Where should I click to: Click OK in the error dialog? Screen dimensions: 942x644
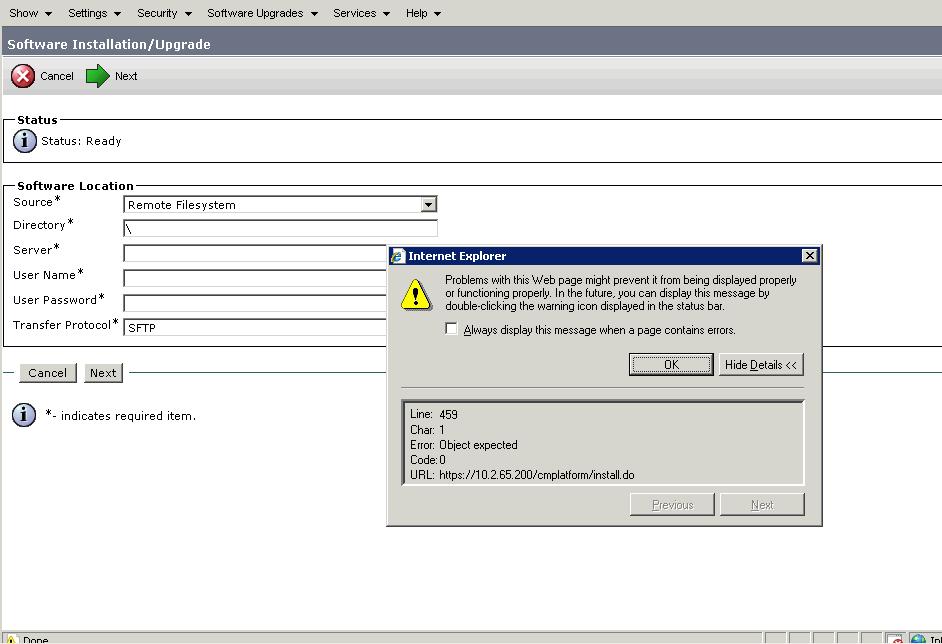671,365
